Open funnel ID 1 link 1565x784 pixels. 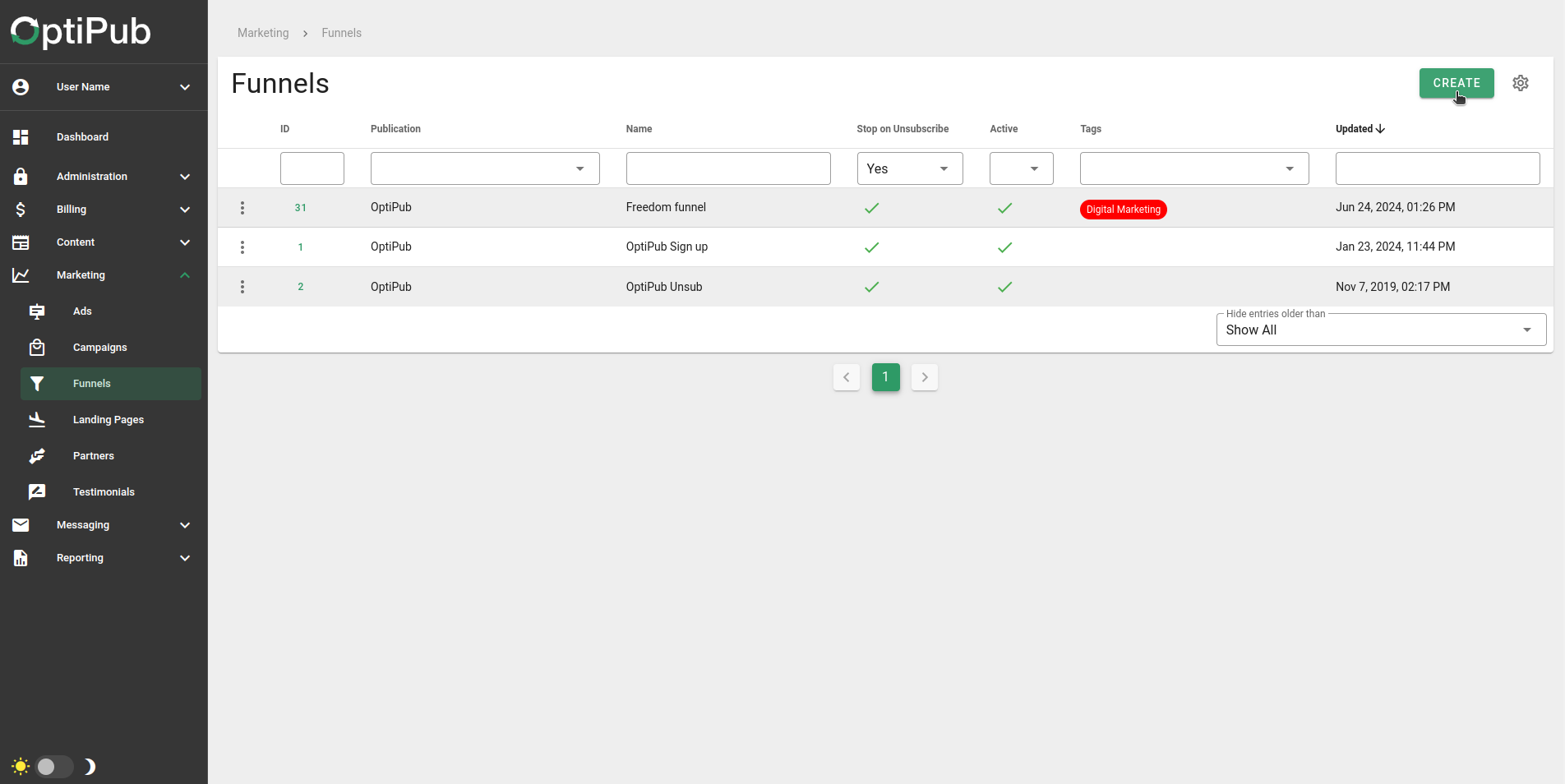pyautogui.click(x=301, y=247)
